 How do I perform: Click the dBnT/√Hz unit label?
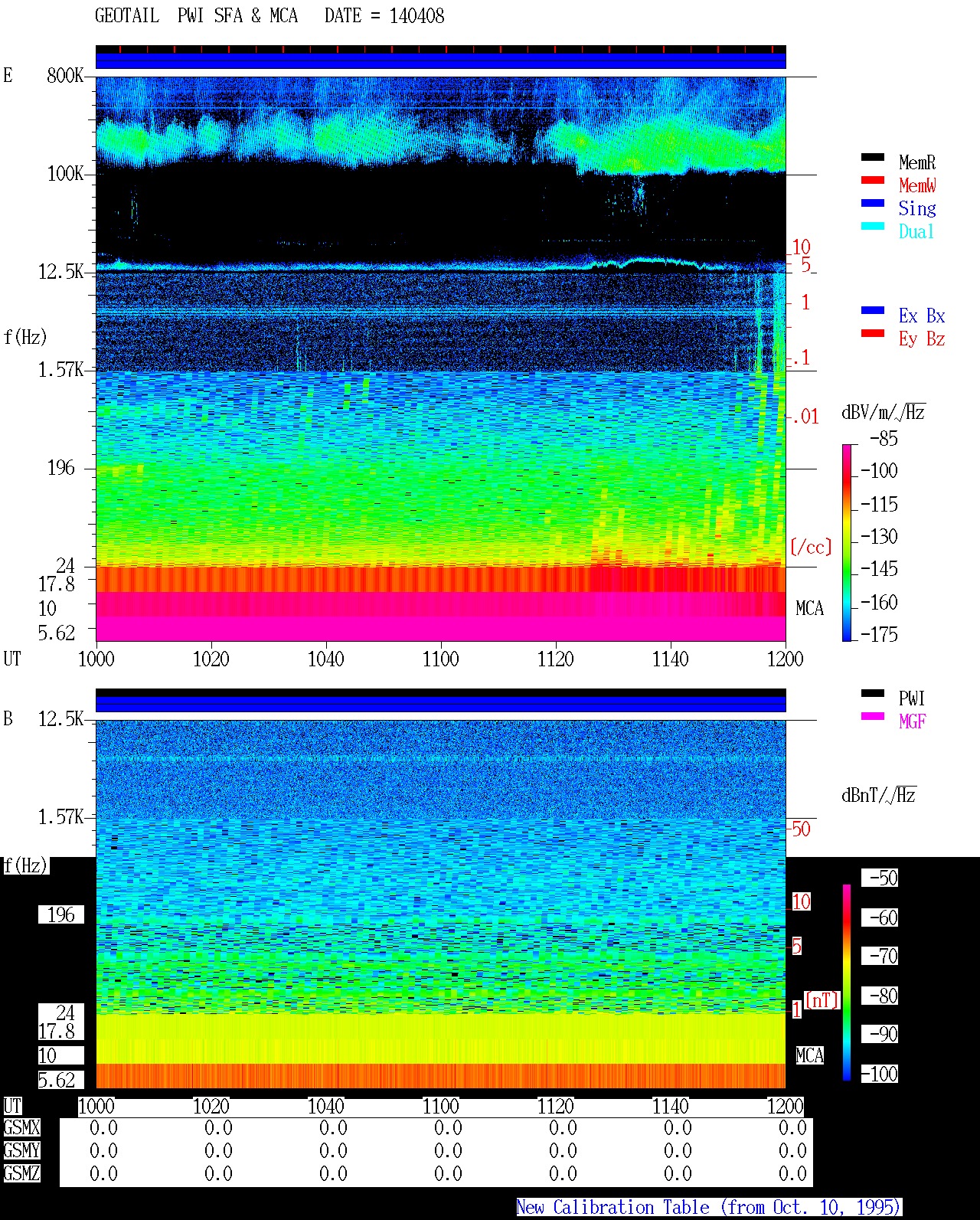click(x=879, y=795)
